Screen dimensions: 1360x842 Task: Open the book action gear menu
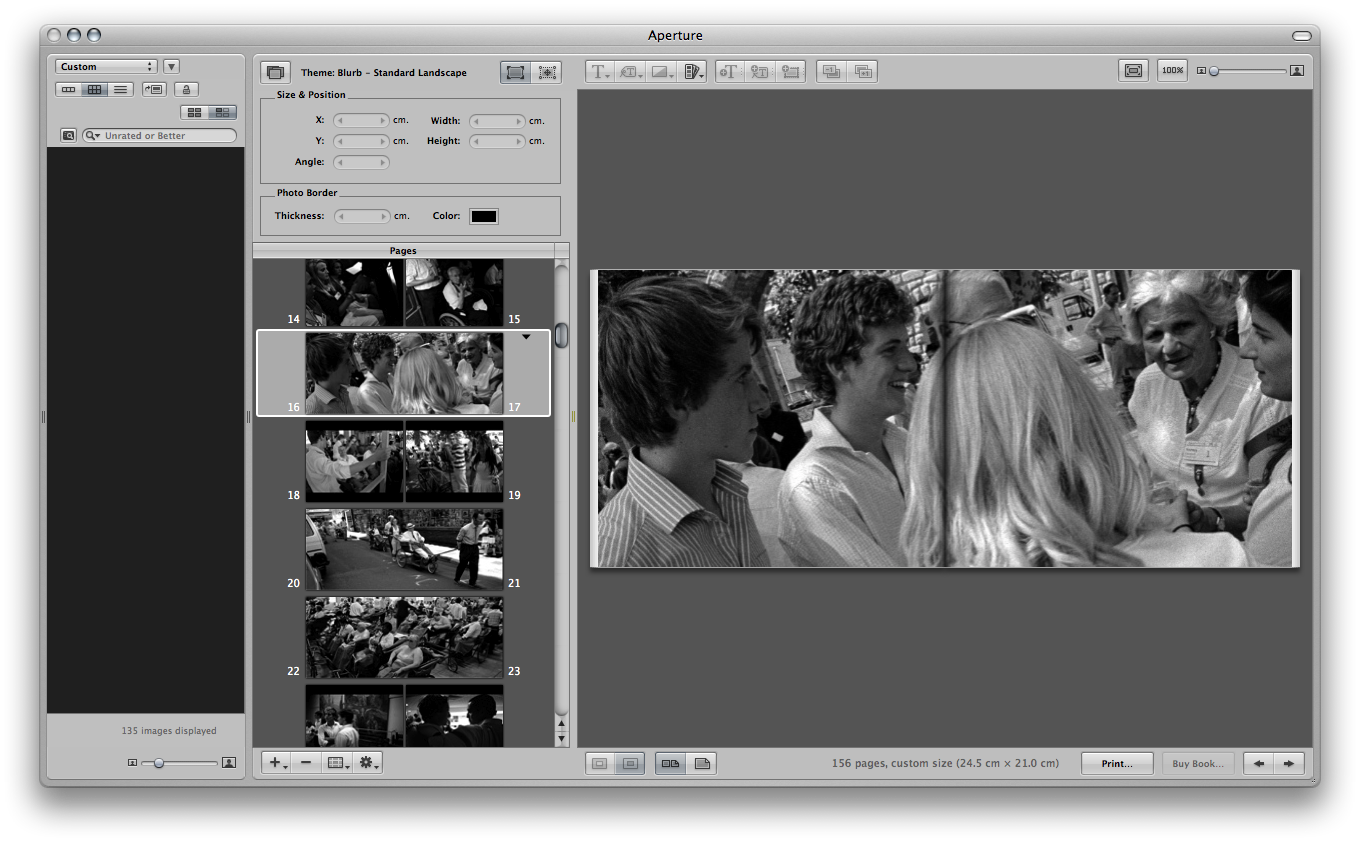[x=367, y=763]
